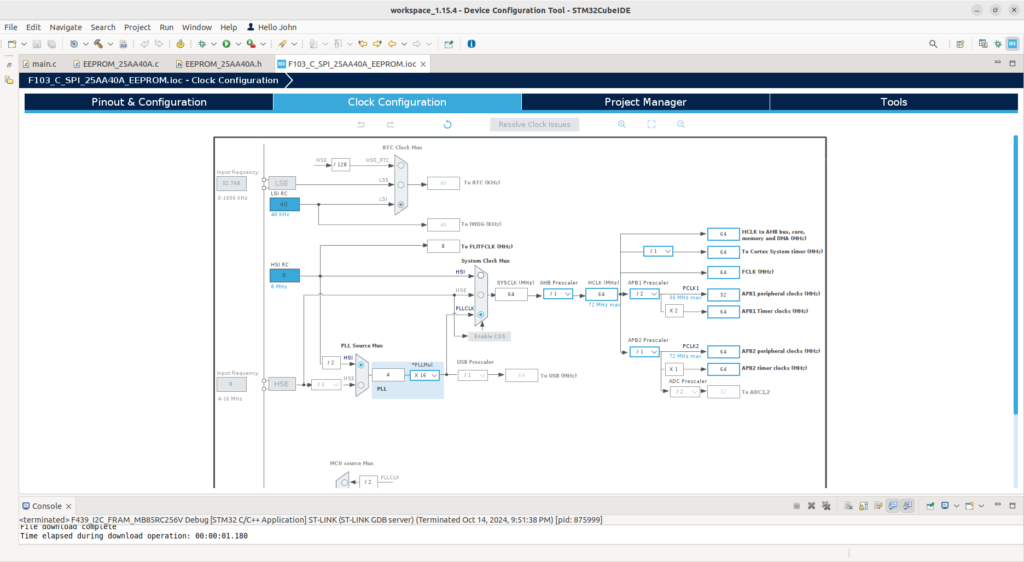Screen dimensions: 1024x562
Task: Click the Enable CSS button
Action: 489,337
